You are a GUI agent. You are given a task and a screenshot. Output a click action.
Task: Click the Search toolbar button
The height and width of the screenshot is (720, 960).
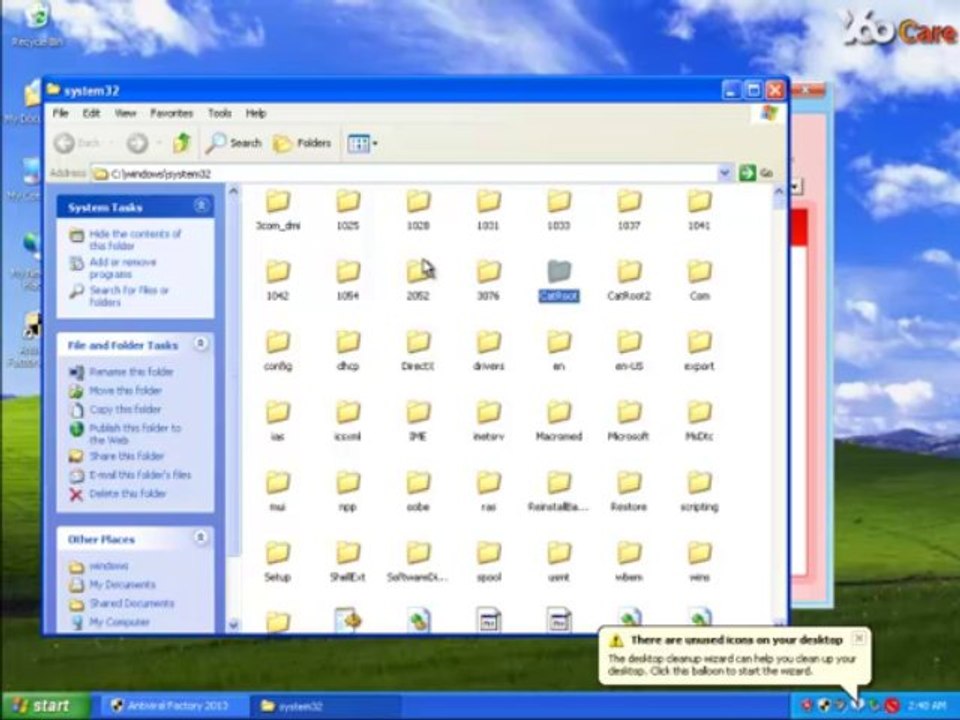point(233,143)
